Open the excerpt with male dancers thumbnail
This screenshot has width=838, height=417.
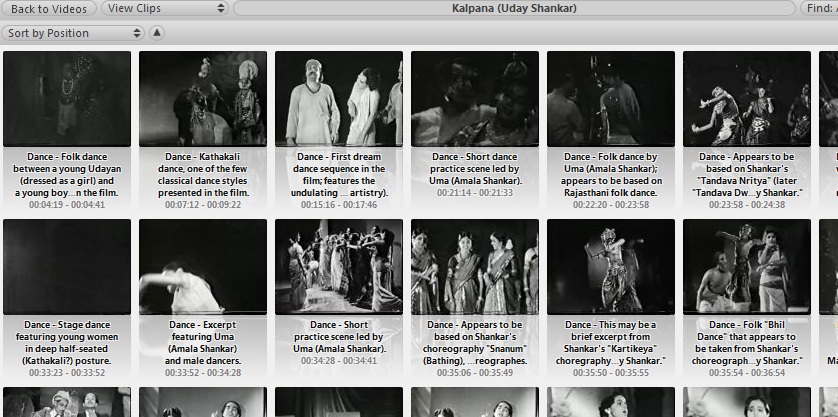click(x=203, y=267)
